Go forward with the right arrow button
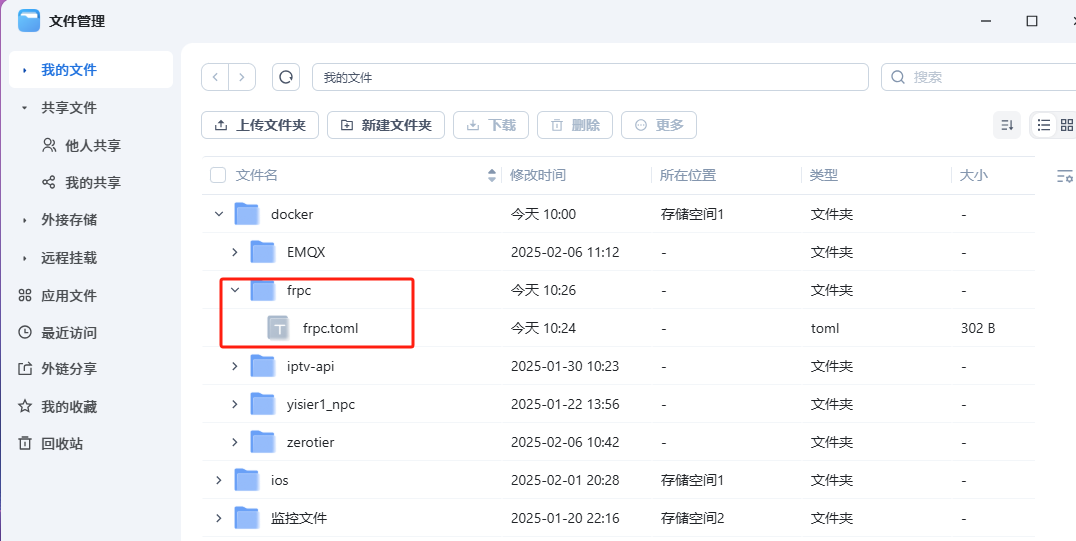This screenshot has width=1076, height=541. click(x=242, y=77)
